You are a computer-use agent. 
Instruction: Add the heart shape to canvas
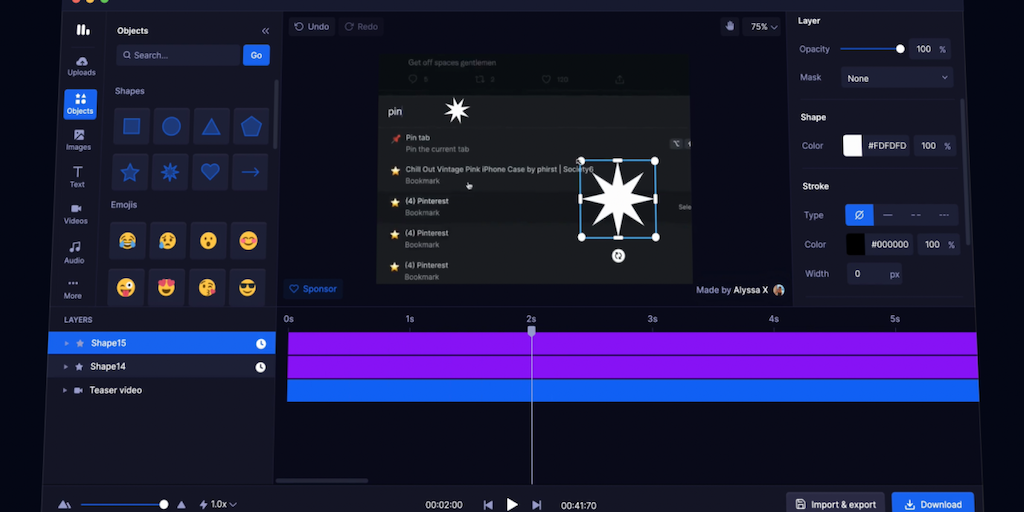210,172
